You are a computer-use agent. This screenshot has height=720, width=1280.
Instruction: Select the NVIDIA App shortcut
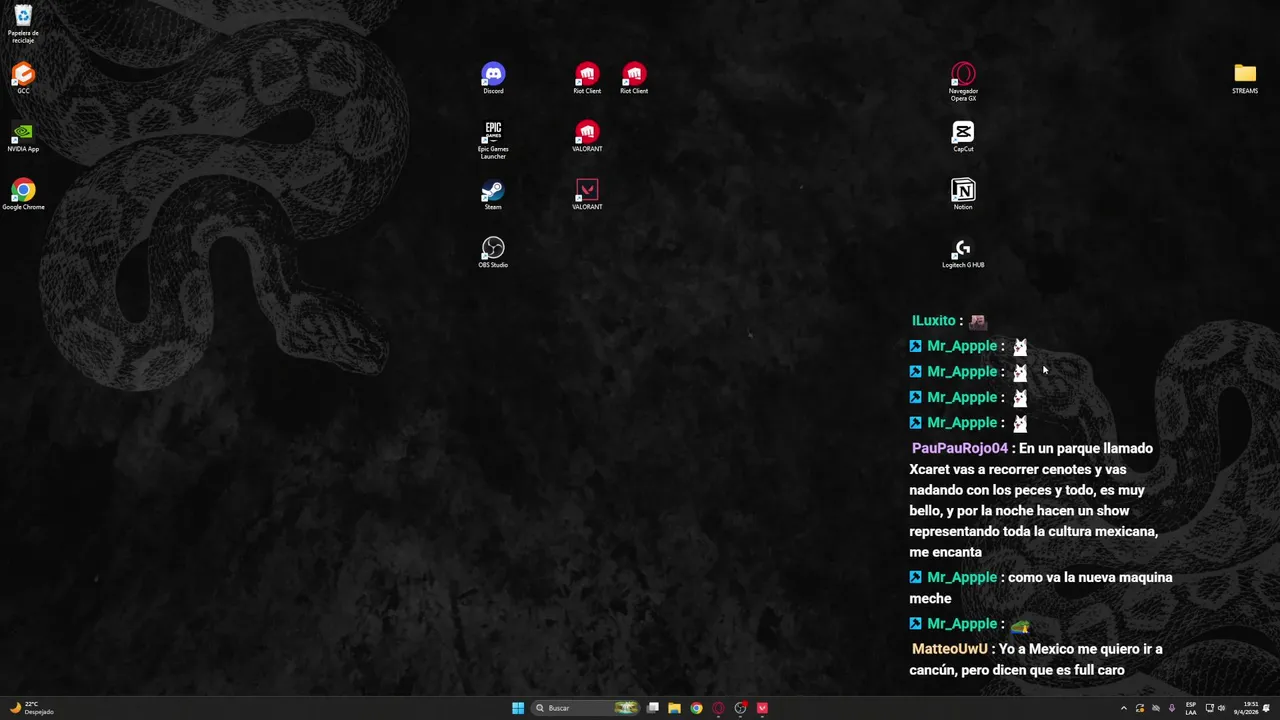(x=23, y=137)
